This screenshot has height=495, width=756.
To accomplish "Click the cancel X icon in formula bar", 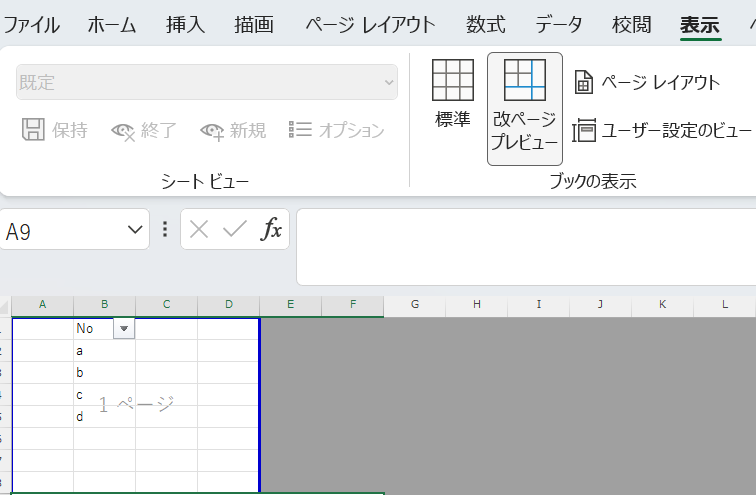I will pyautogui.click(x=199, y=230).
